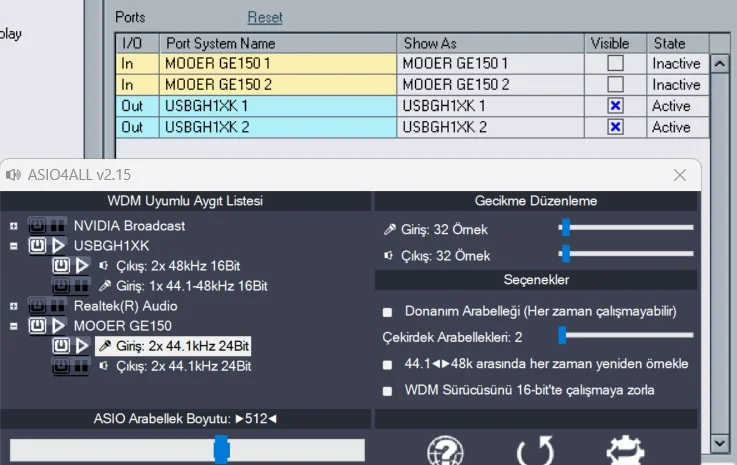Toggle power icon for Çıkış: 2x 48kHz 16Bit
The image size is (737, 465).
(62, 266)
